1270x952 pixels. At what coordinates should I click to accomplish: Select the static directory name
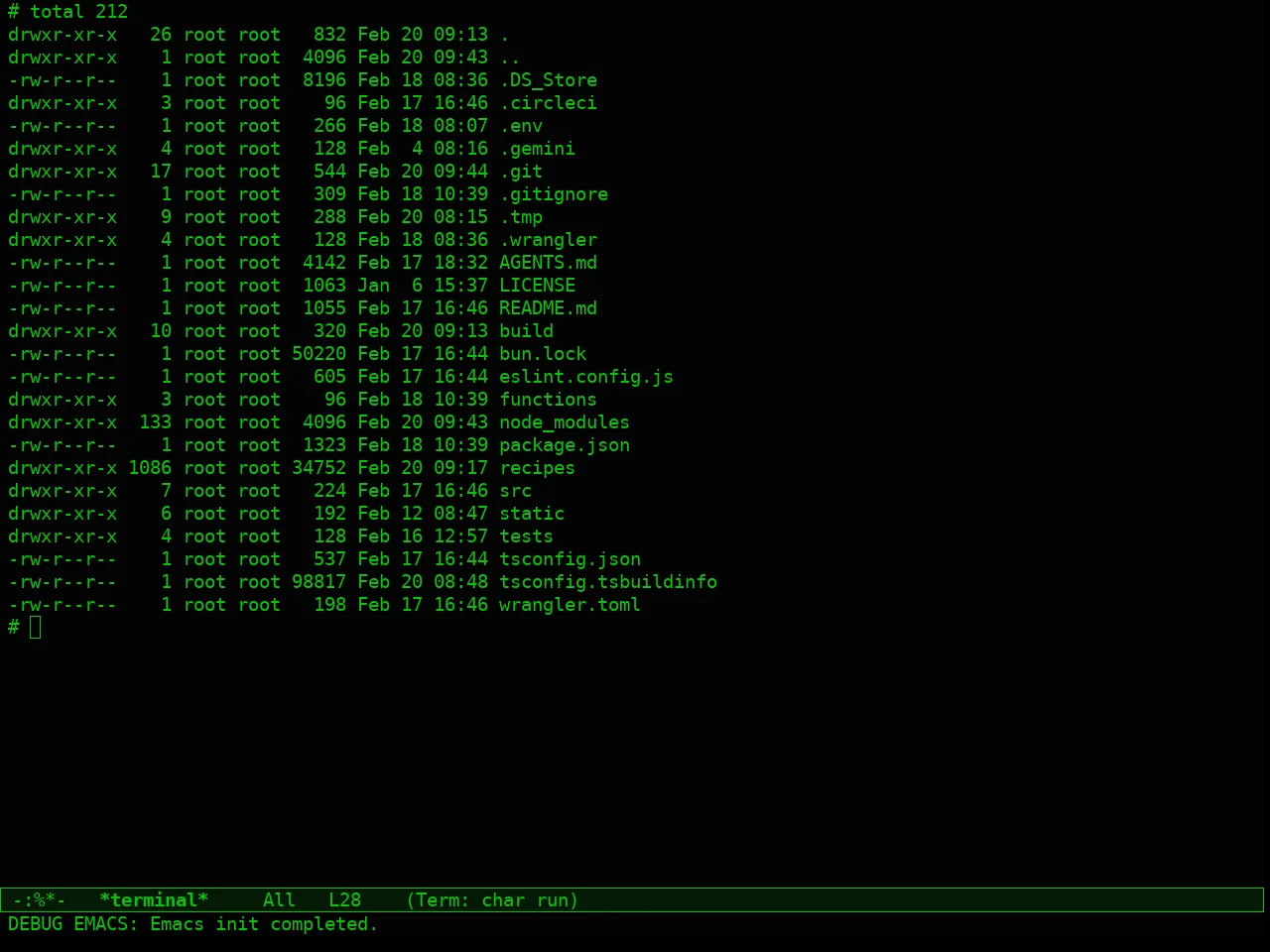(x=532, y=514)
